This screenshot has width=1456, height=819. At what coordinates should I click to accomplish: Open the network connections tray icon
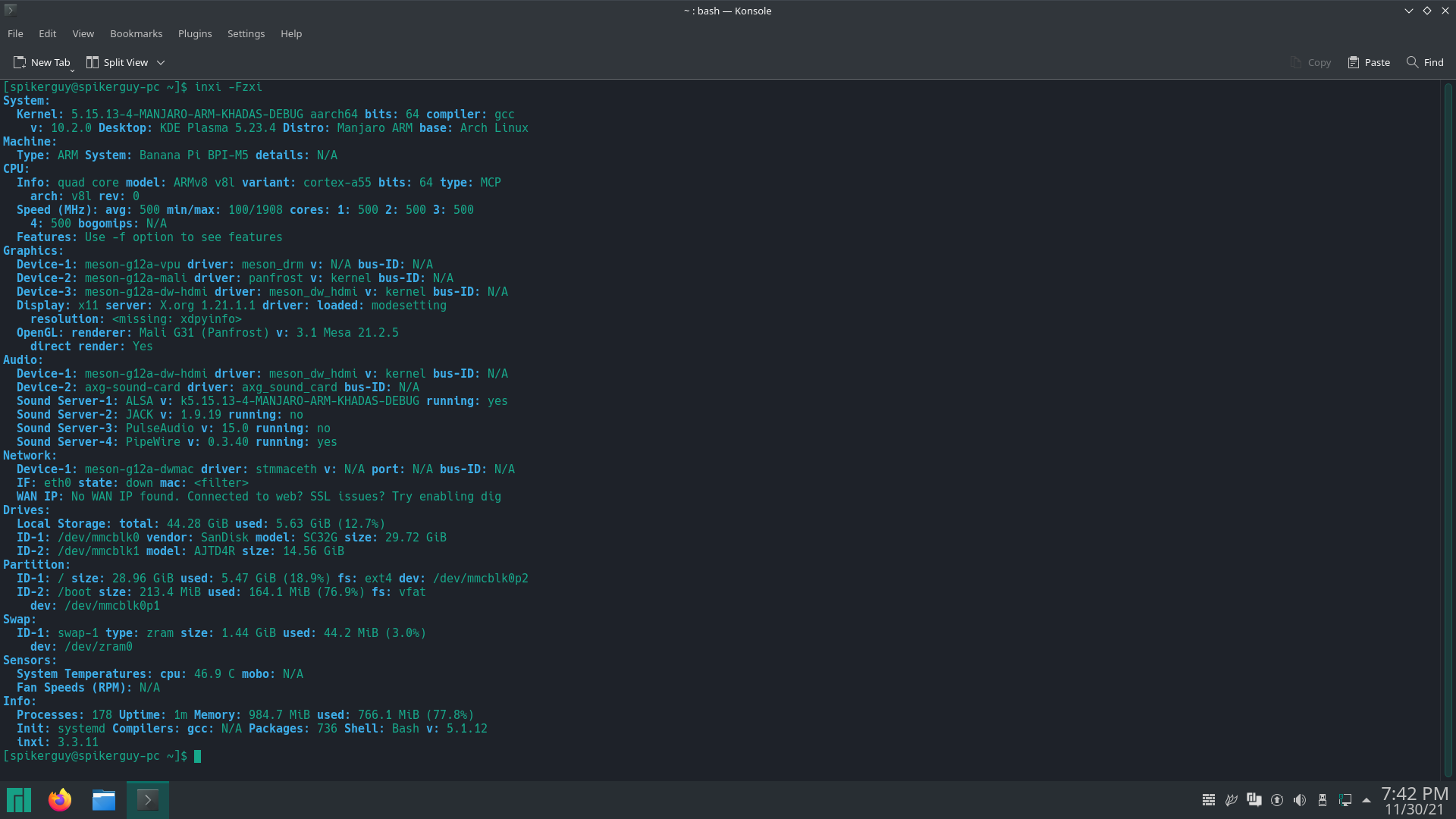(1345, 800)
